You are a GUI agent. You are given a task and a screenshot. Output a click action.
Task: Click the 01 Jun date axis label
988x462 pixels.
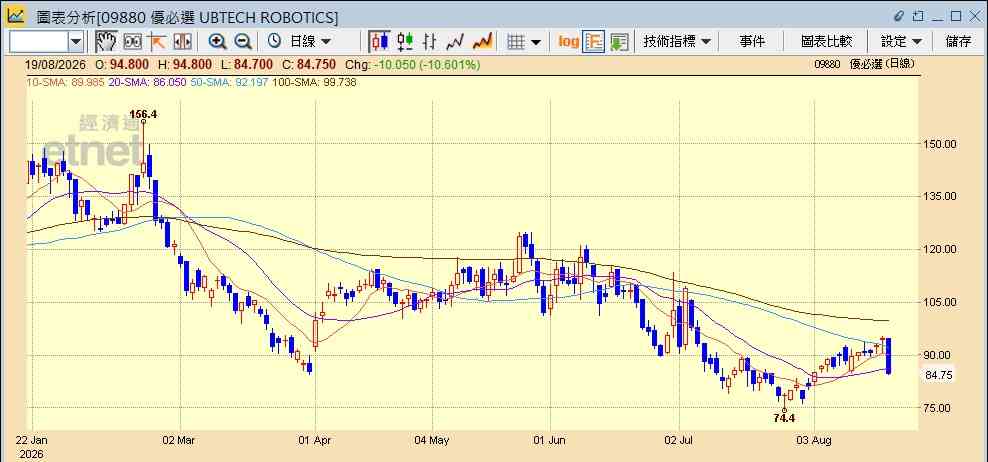550,441
